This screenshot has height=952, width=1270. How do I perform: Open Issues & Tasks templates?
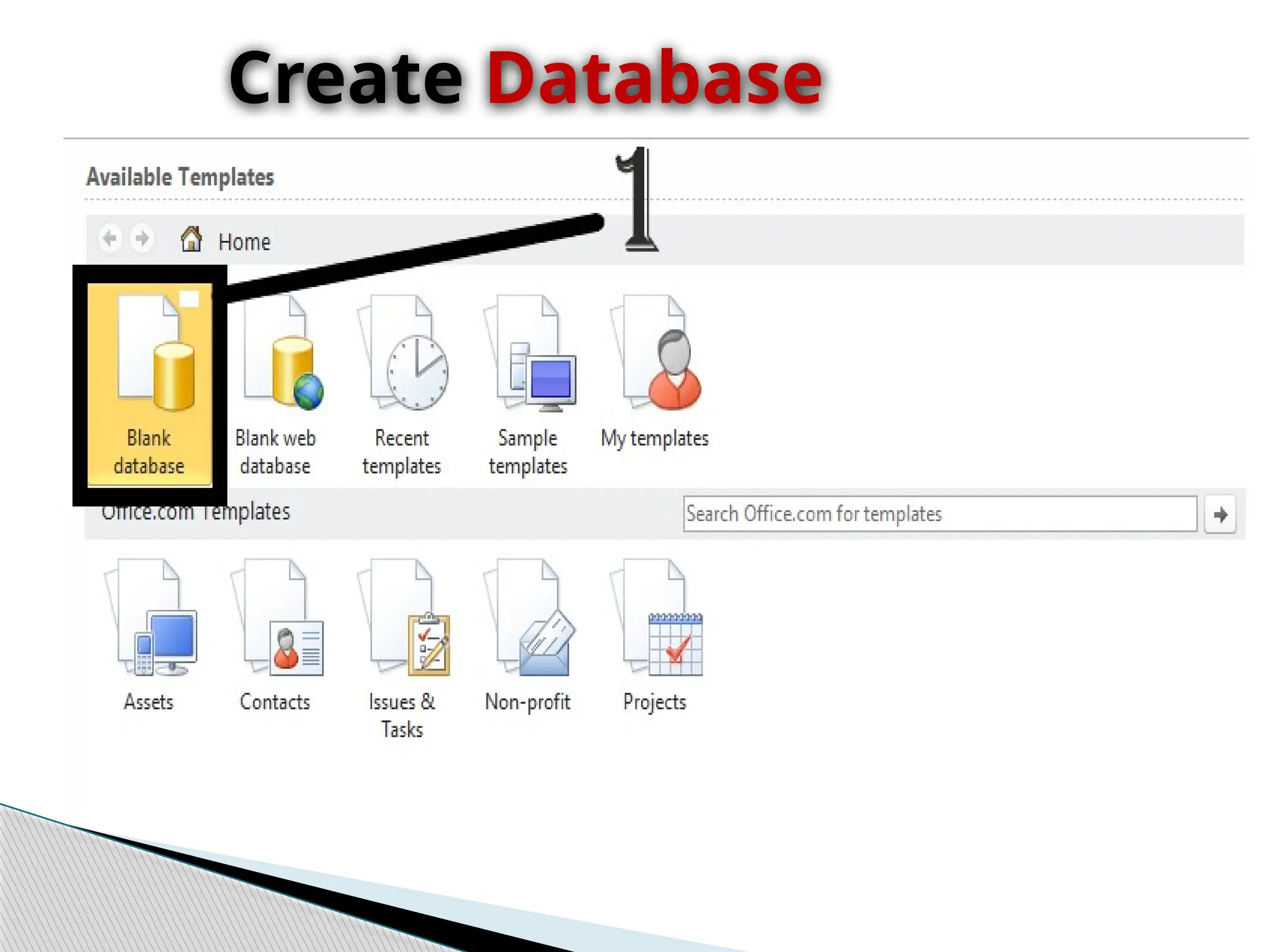(x=402, y=649)
